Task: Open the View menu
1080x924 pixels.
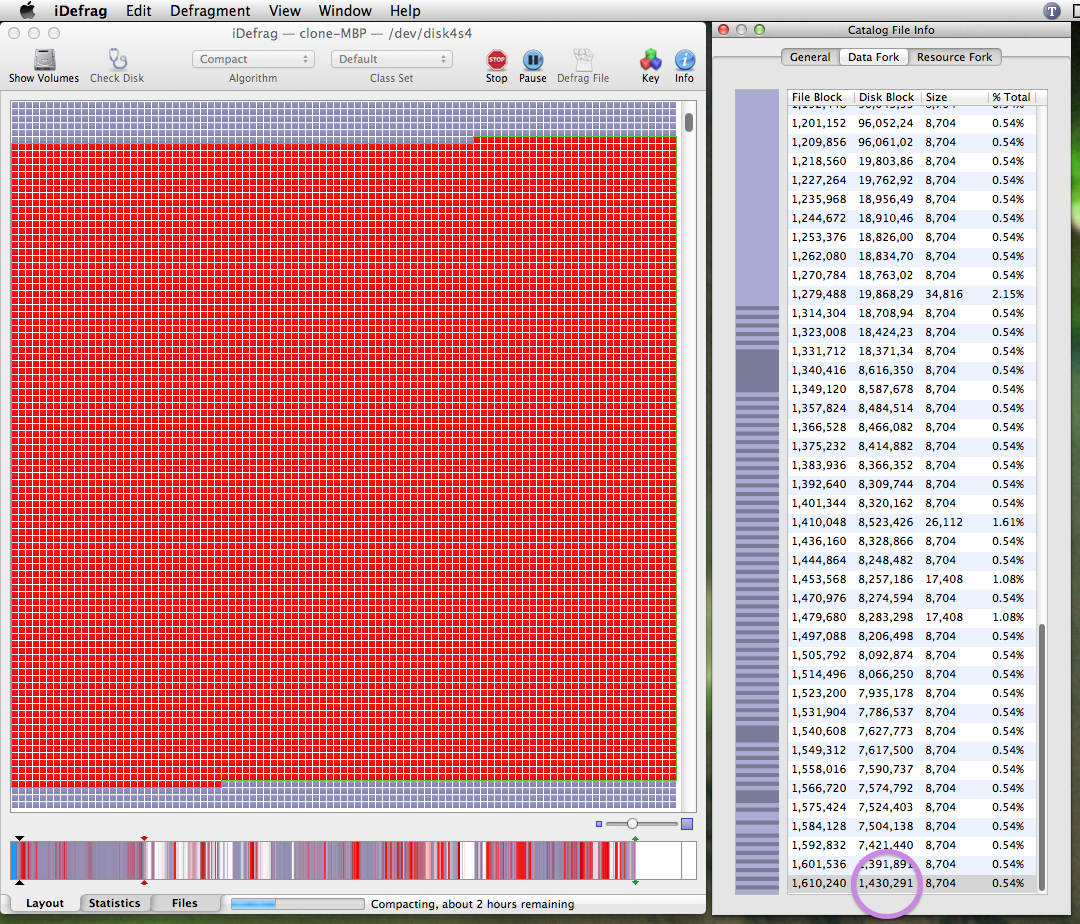Action: 284,10
